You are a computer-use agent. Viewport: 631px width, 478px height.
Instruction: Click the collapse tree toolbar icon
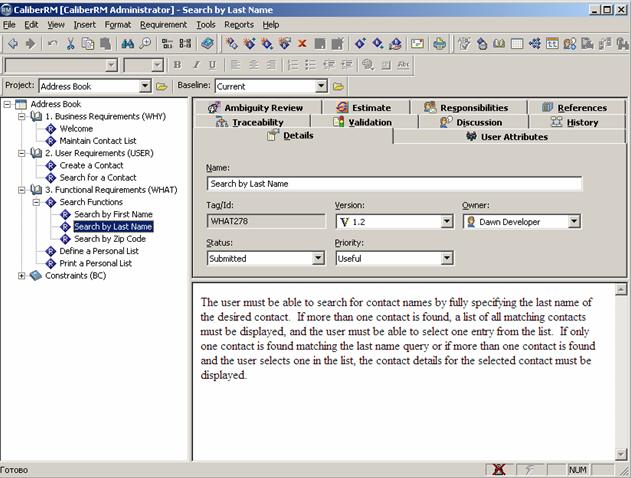click(185, 43)
